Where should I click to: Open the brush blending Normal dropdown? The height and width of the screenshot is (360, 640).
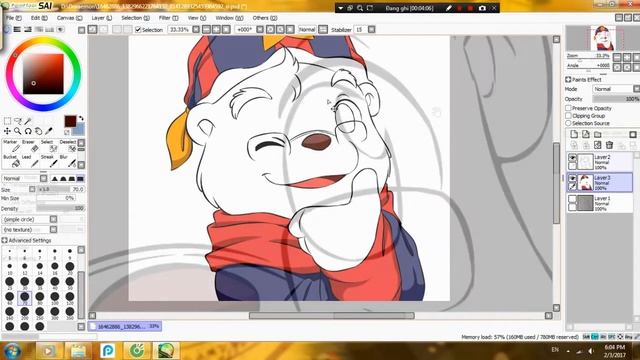pyautogui.click(x=24, y=178)
